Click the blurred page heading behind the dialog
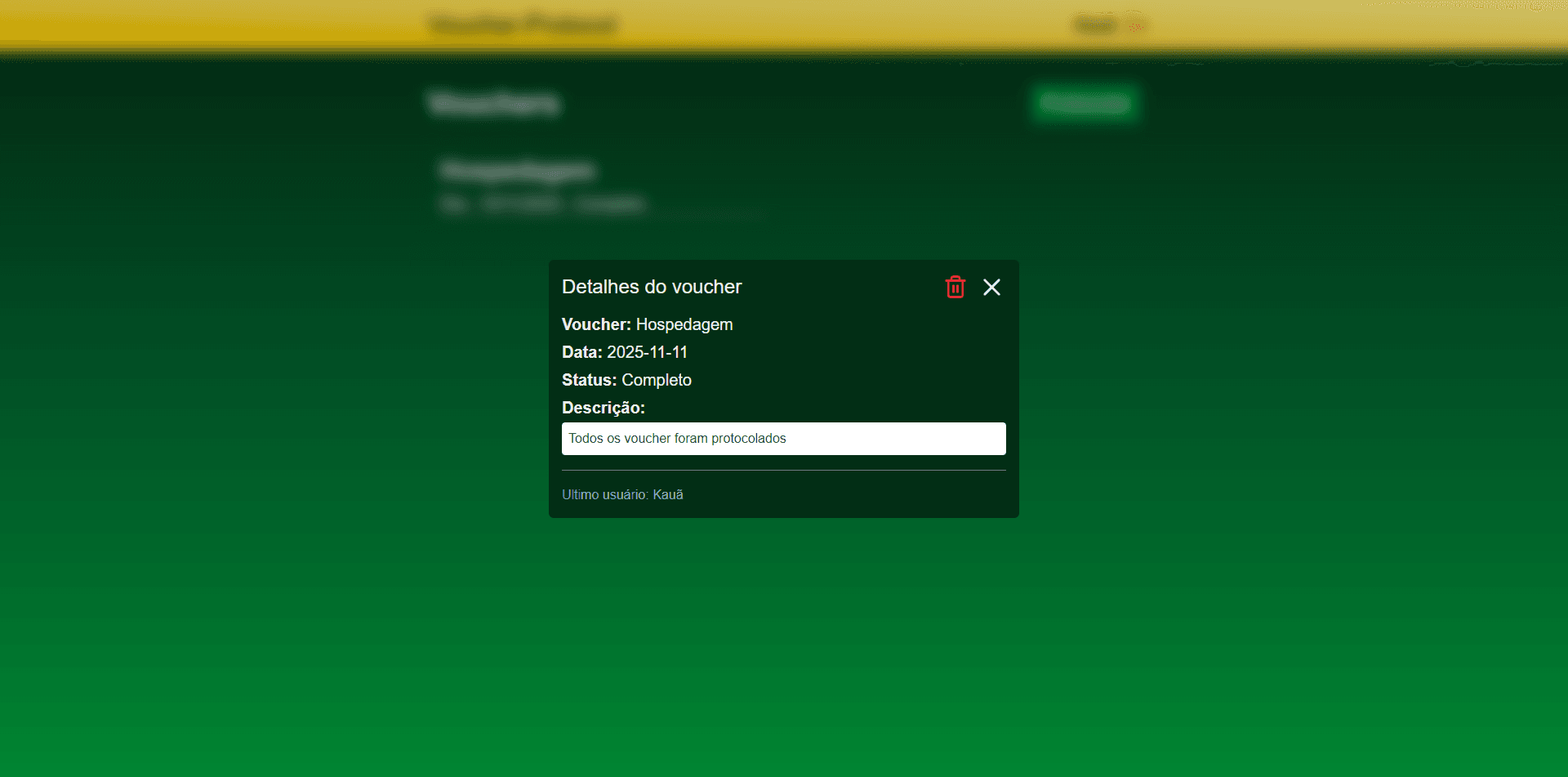This screenshot has height=777, width=1568. [x=494, y=104]
